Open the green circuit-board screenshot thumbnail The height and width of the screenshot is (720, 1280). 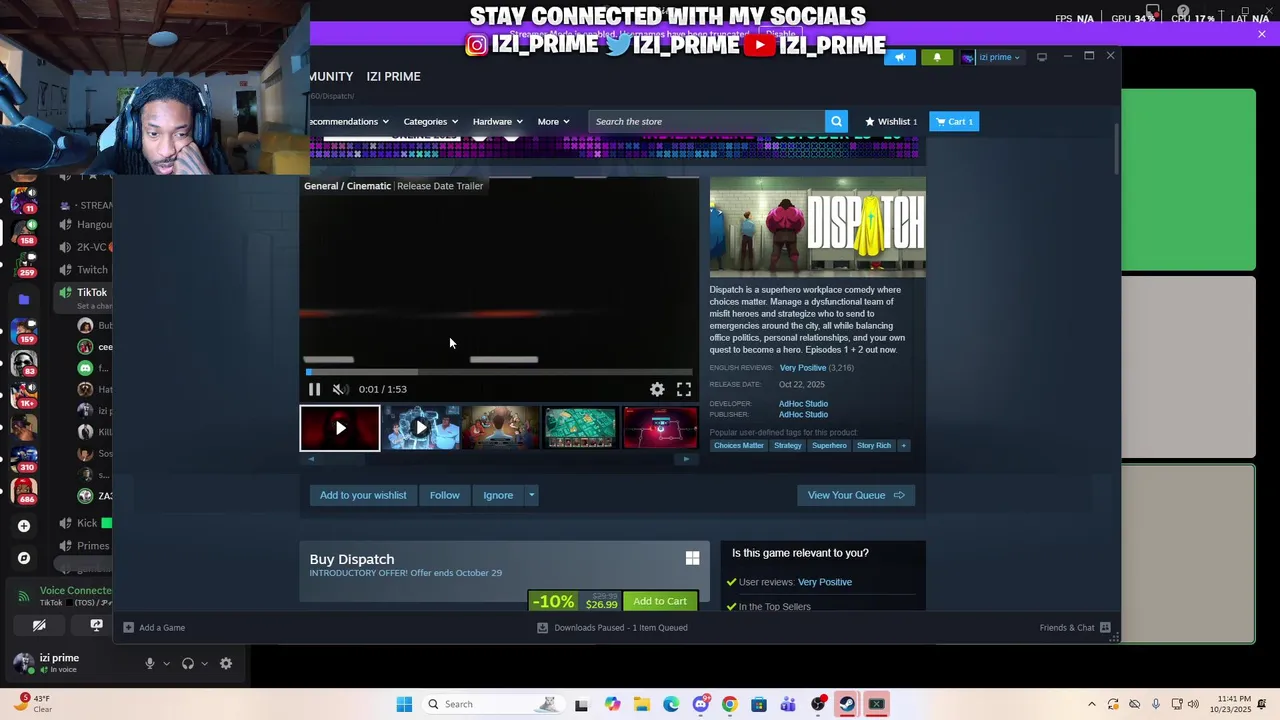tap(581, 428)
